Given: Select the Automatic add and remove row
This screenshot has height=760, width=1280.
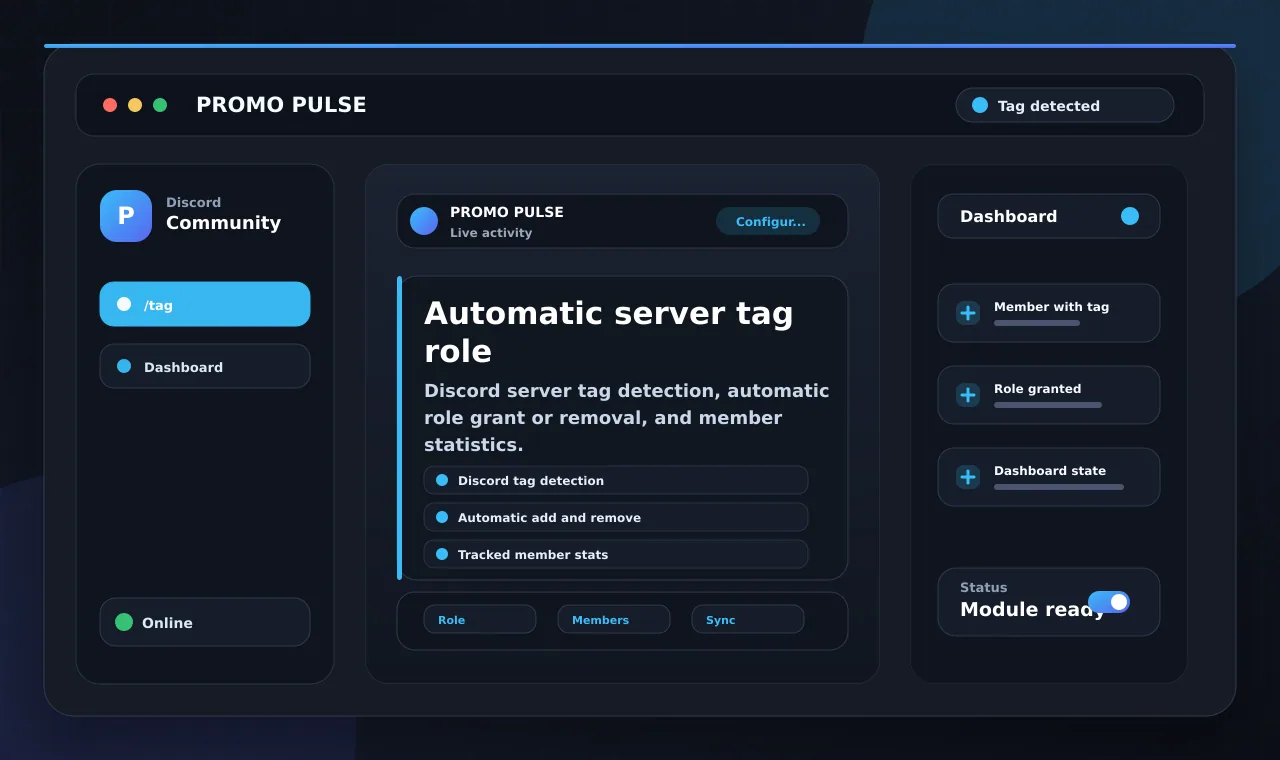Looking at the screenshot, I should (x=616, y=517).
